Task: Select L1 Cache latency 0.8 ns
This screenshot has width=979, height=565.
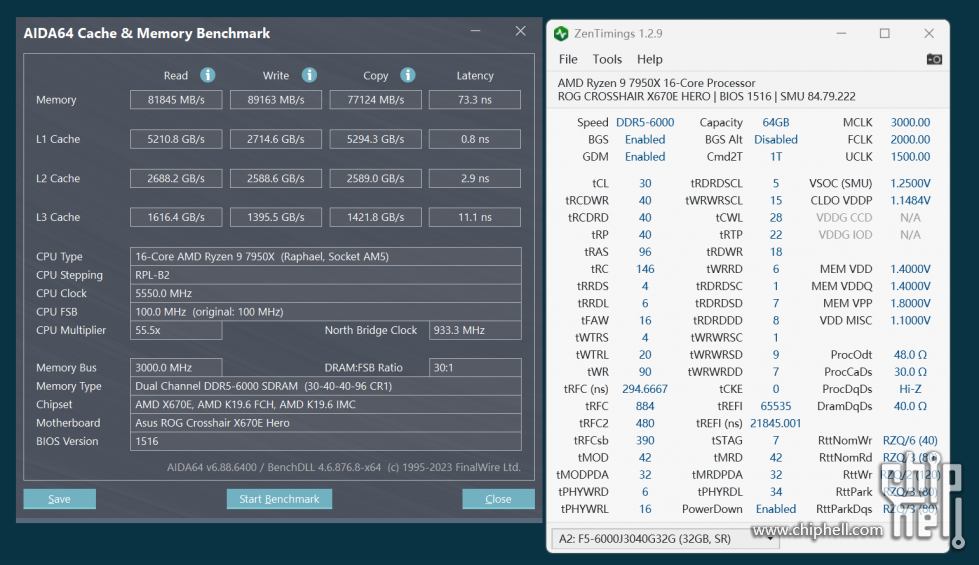Action: 475,139
